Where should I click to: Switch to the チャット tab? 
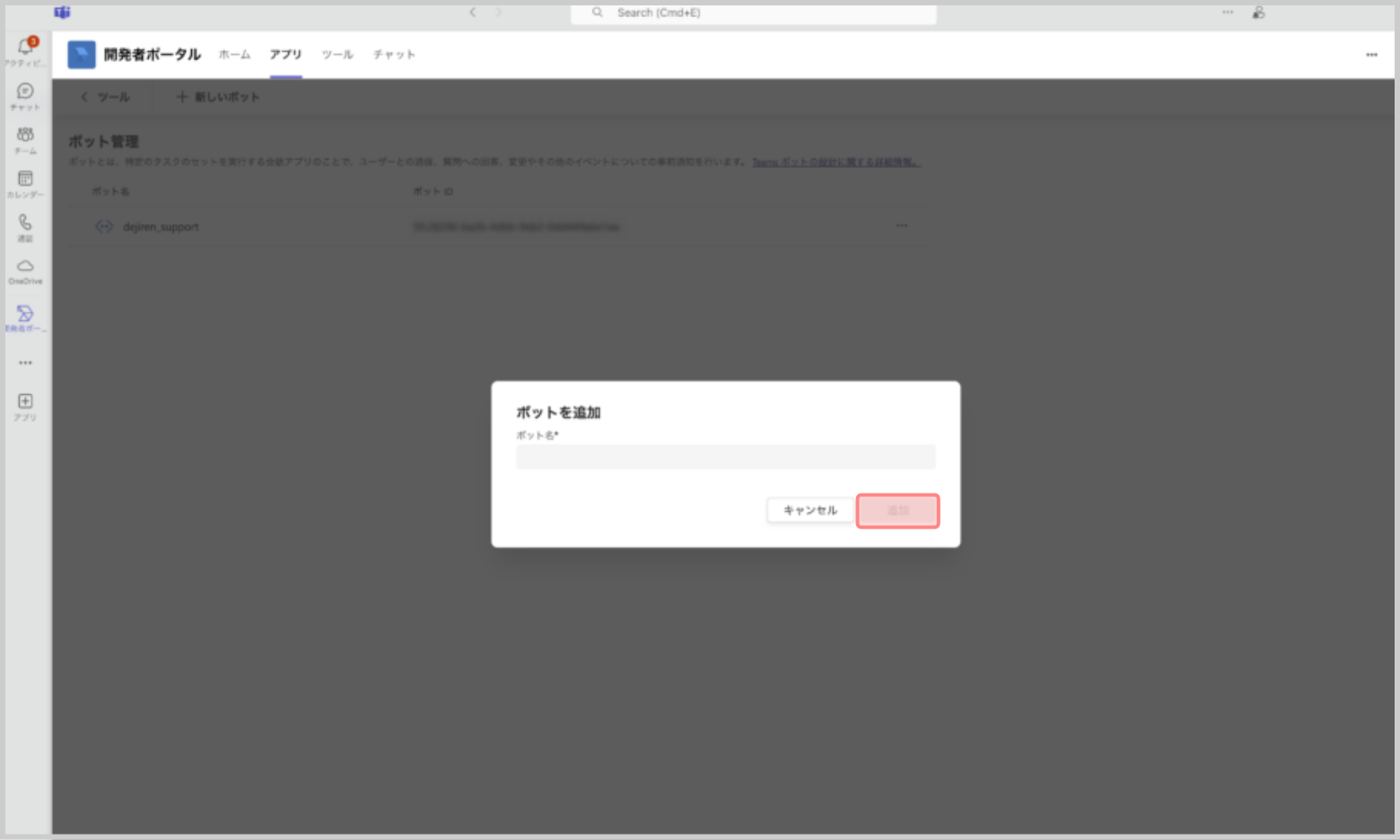(394, 55)
